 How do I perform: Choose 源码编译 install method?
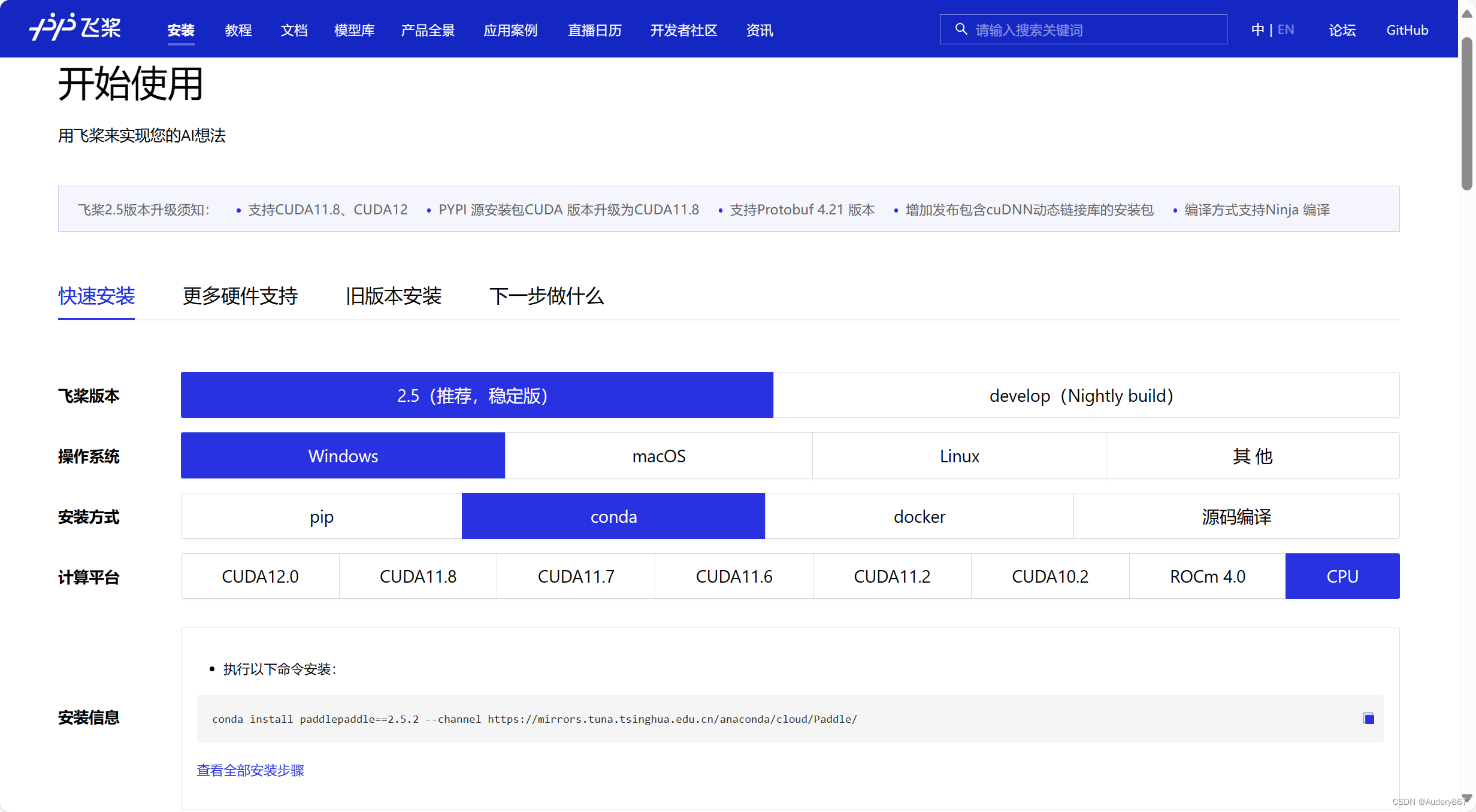[x=1236, y=516]
